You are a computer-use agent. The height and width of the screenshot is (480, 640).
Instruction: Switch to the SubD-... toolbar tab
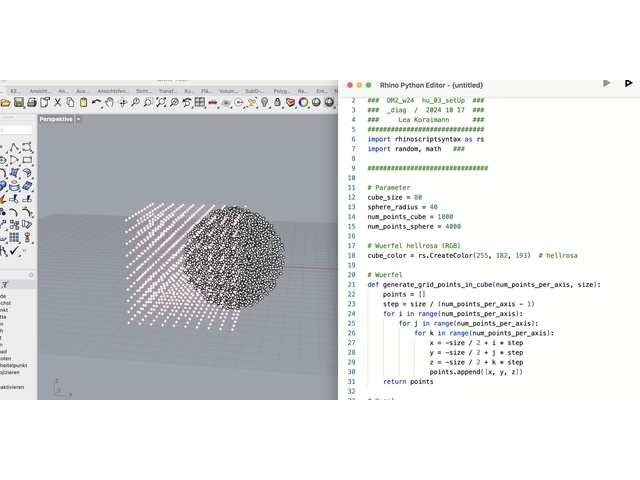254,91
